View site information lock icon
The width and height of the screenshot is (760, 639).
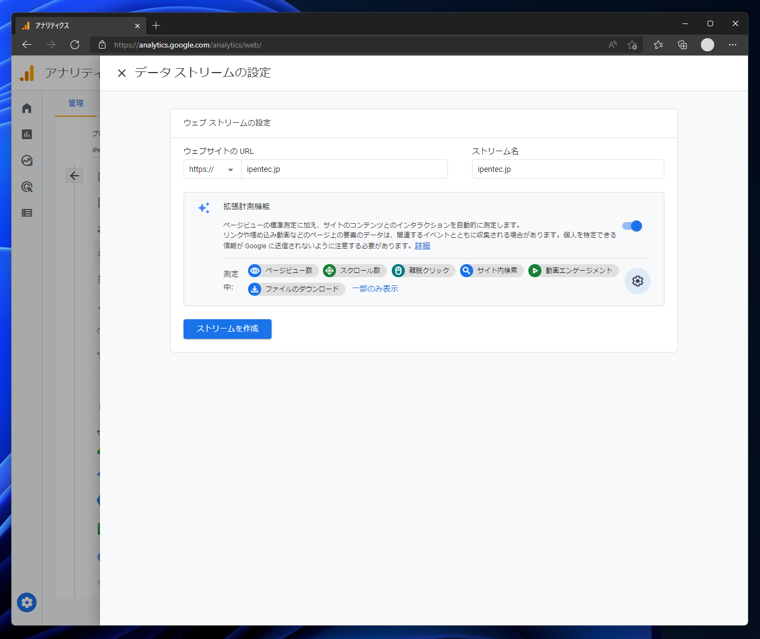pos(102,45)
